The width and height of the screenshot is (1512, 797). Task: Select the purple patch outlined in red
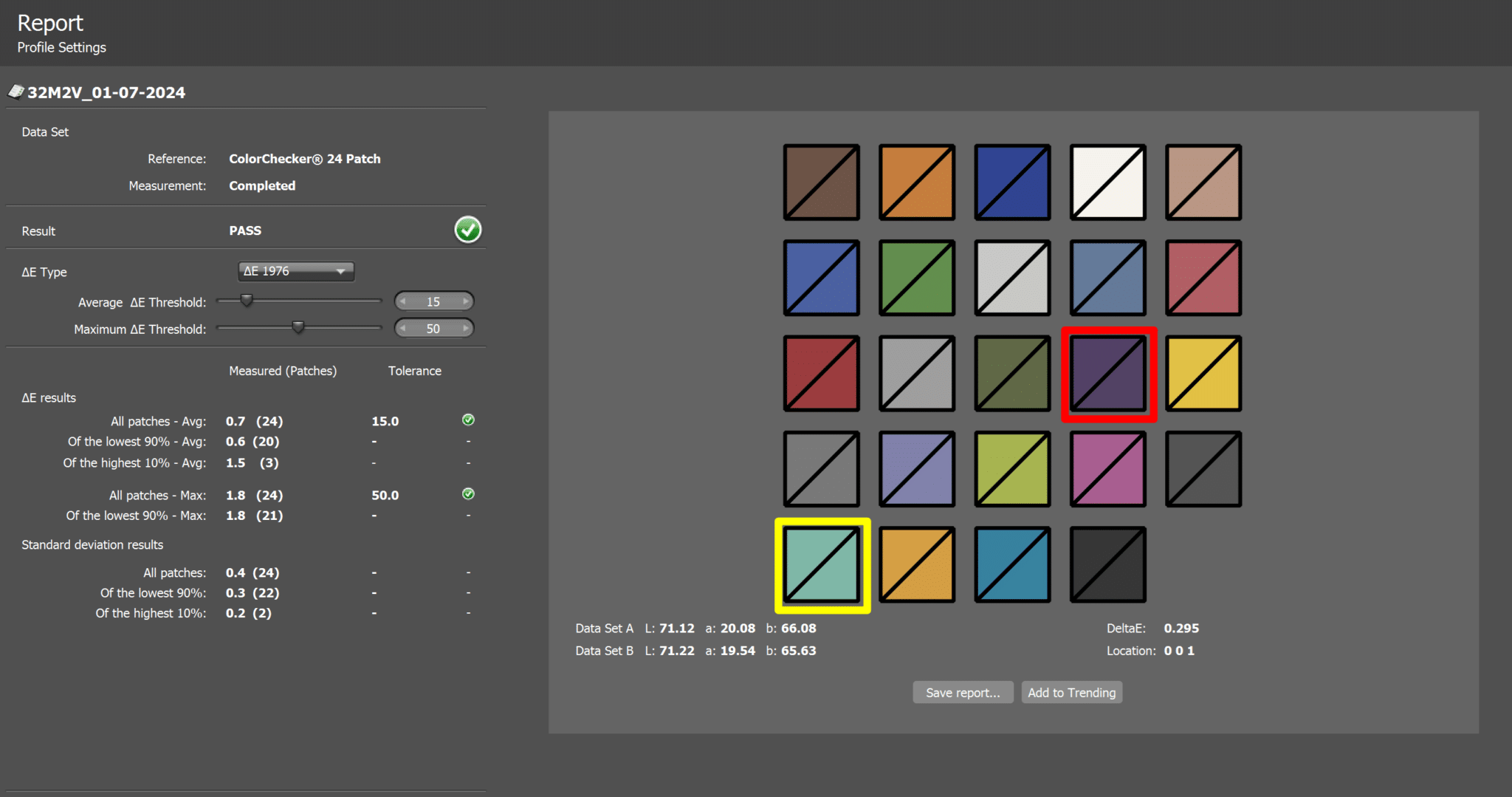click(x=1108, y=374)
